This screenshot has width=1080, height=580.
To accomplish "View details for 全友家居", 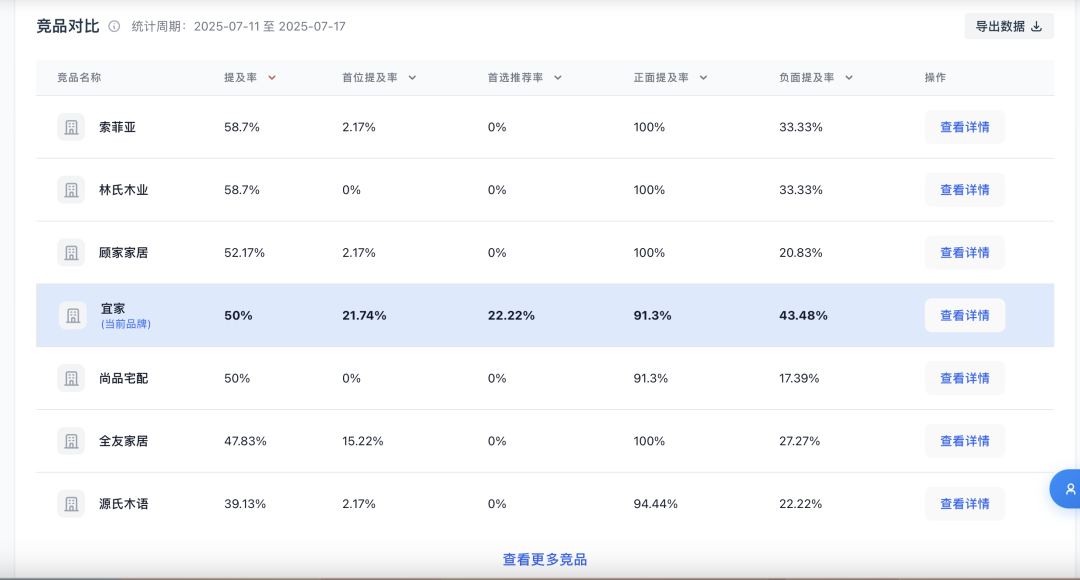I will (x=964, y=441).
